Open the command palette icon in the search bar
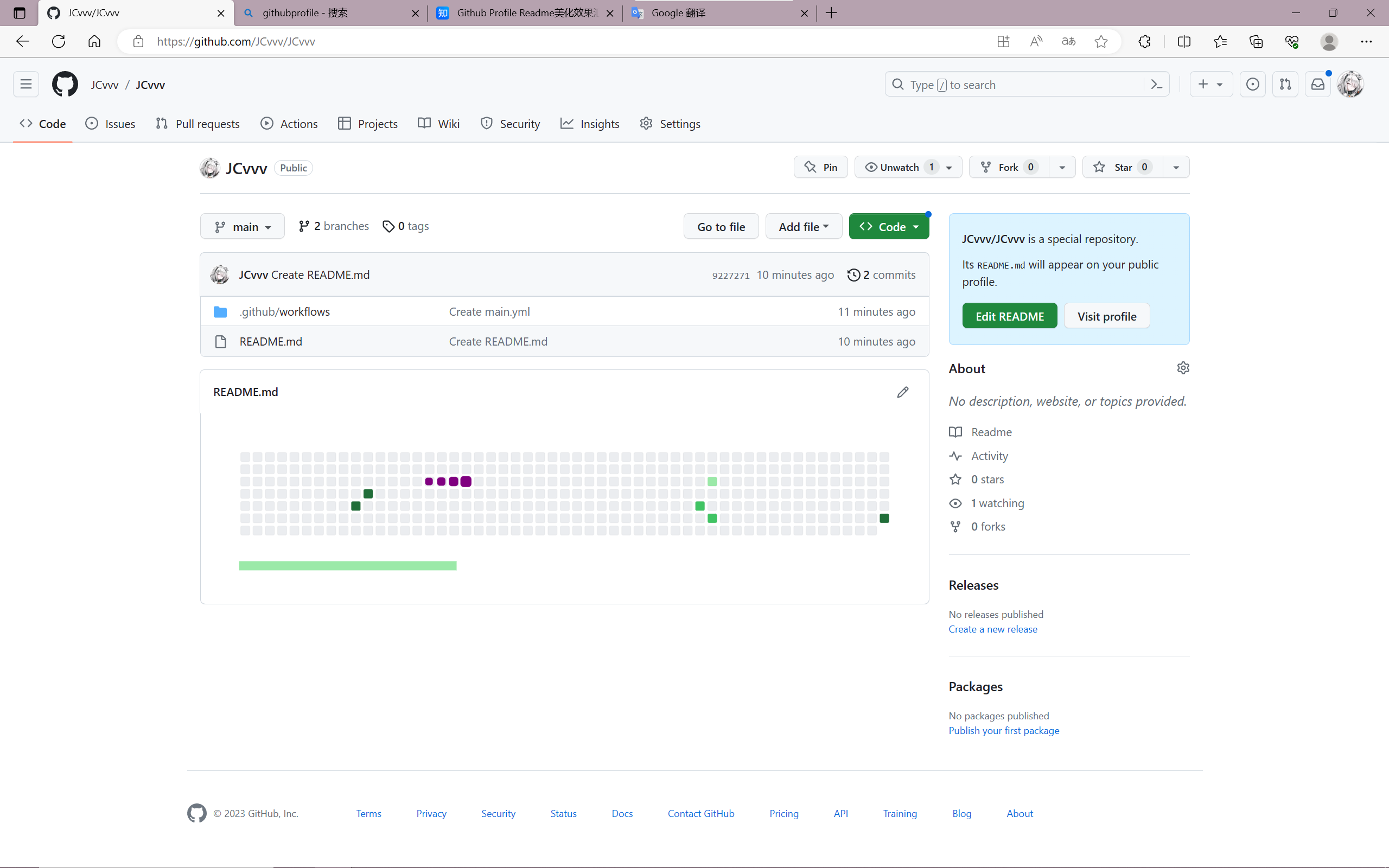This screenshot has width=1389, height=868. [1157, 85]
